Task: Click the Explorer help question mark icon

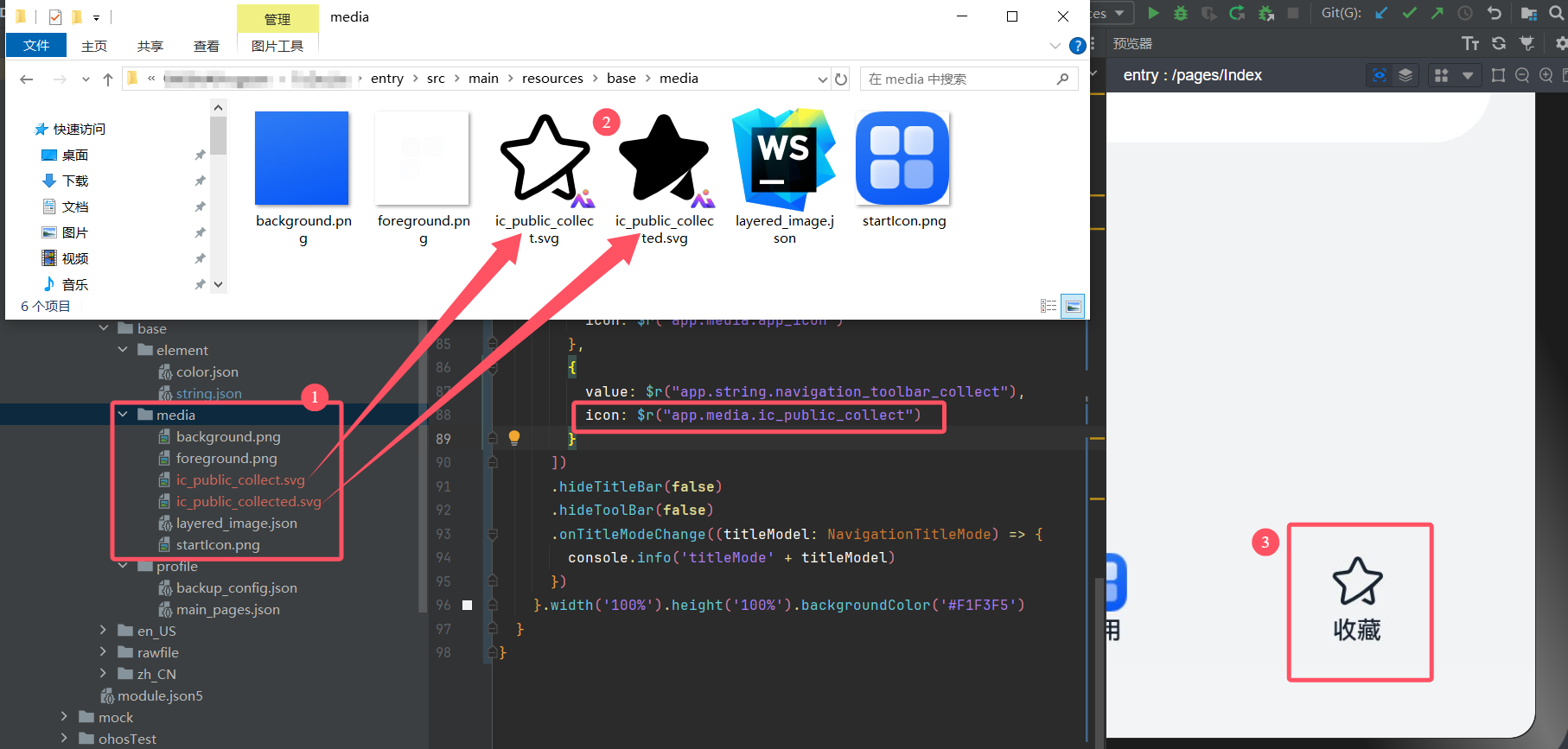Action: pyautogui.click(x=1077, y=46)
